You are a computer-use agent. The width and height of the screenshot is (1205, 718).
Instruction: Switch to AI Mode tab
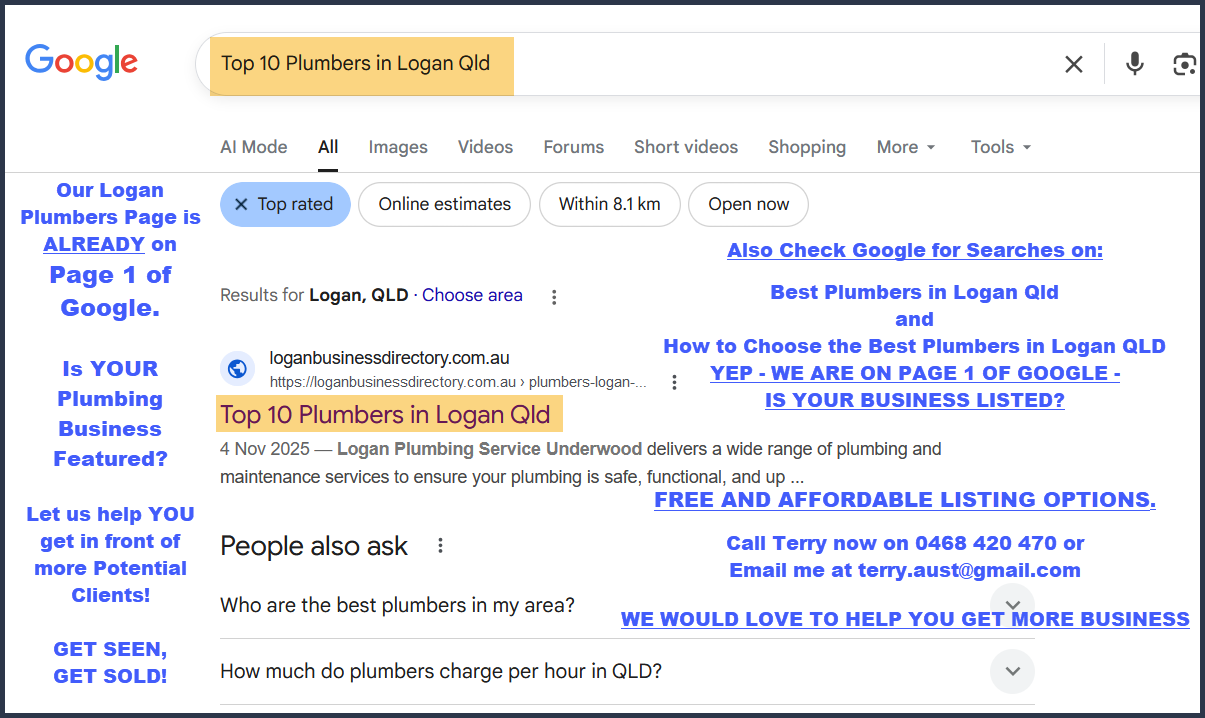click(253, 147)
